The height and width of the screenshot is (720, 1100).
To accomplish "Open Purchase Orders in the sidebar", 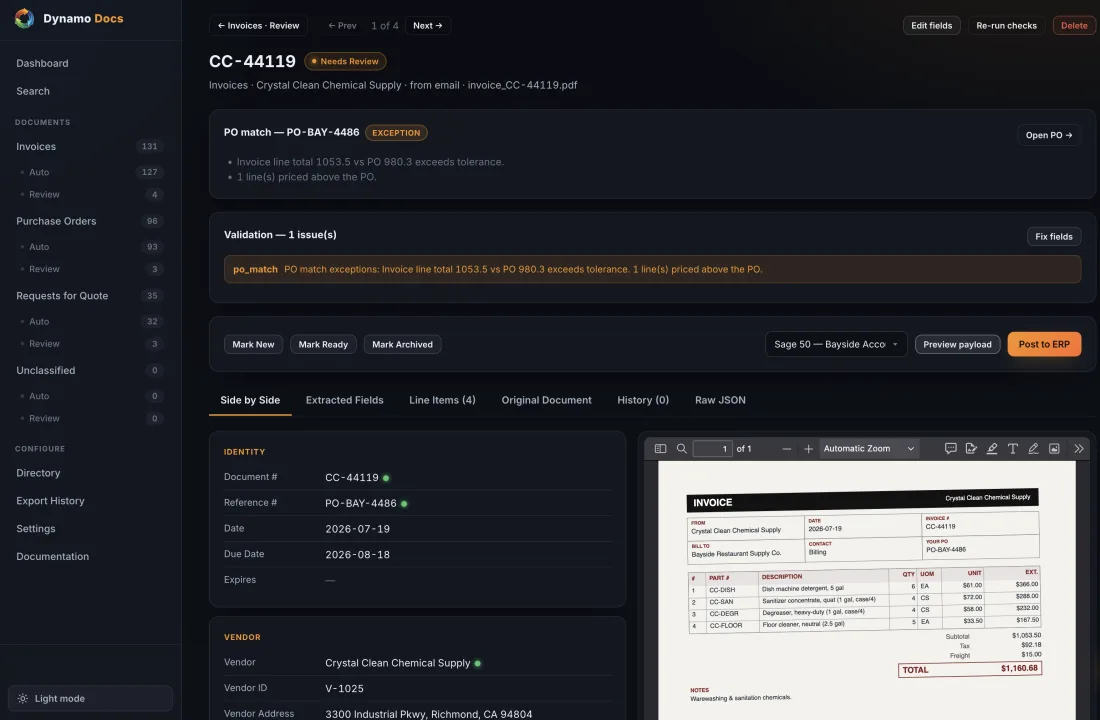I will click(x=90, y=221).
